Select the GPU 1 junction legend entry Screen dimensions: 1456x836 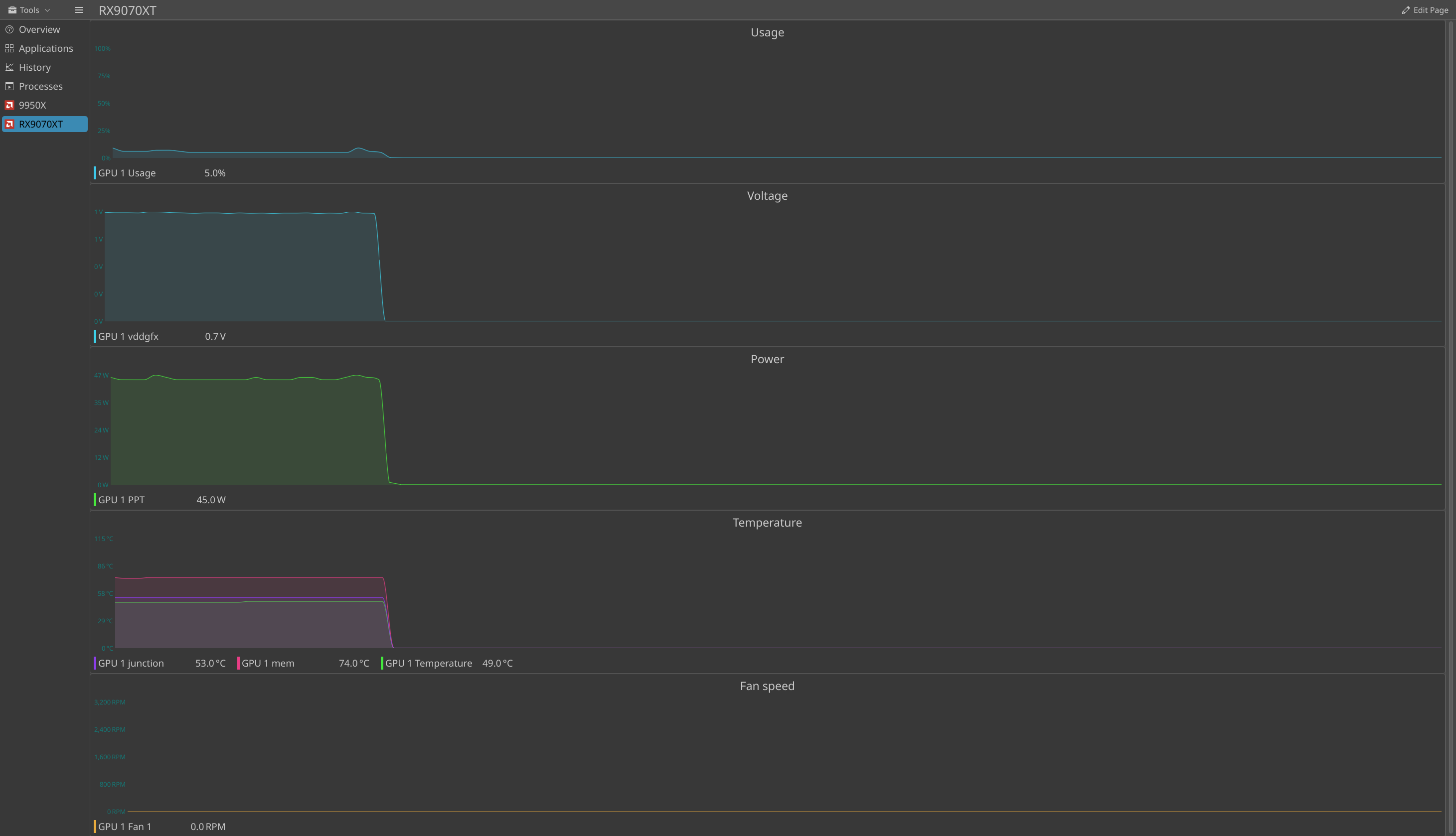point(131,663)
